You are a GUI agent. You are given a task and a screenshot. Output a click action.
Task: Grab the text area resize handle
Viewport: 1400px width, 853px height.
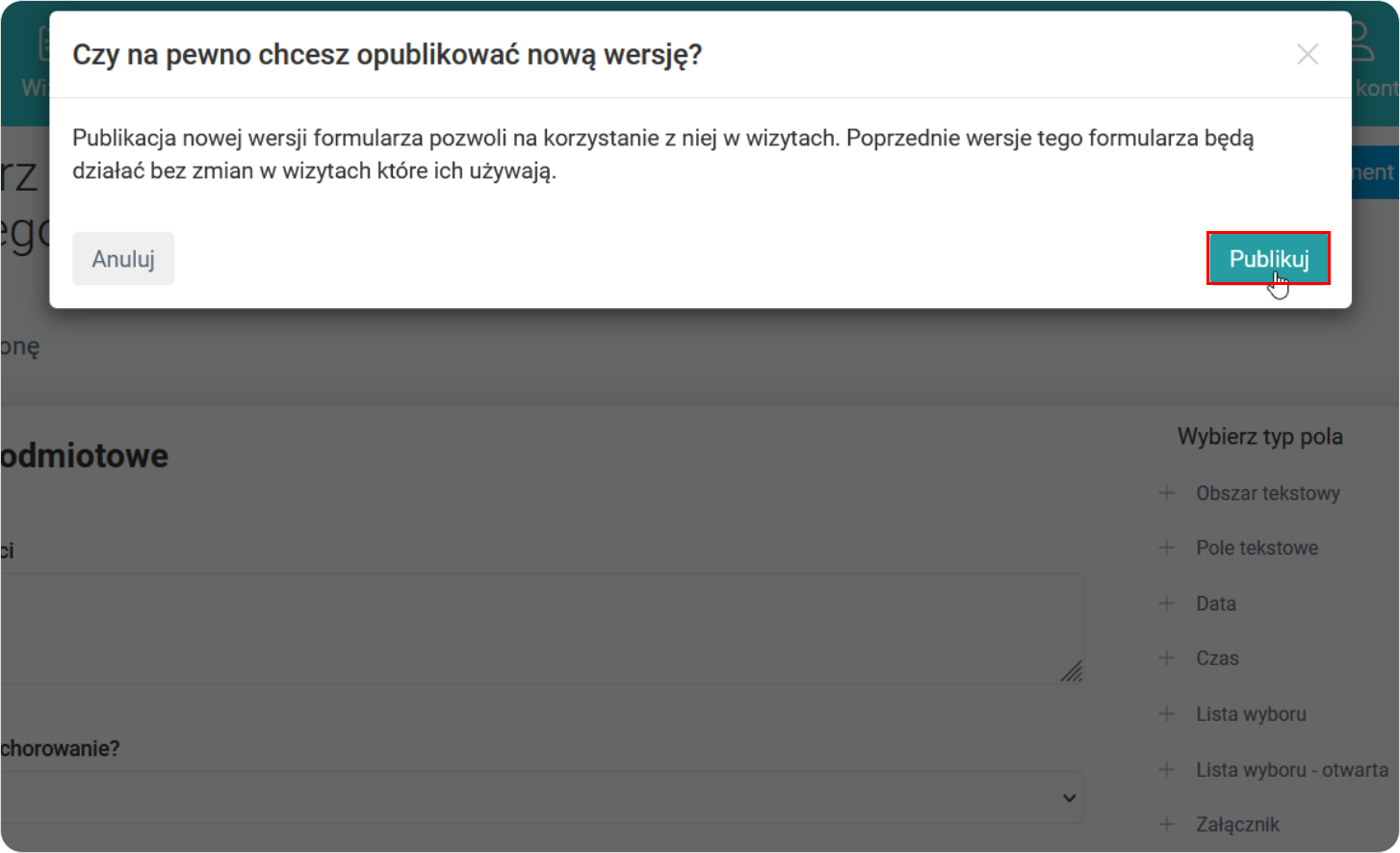pos(1072,671)
